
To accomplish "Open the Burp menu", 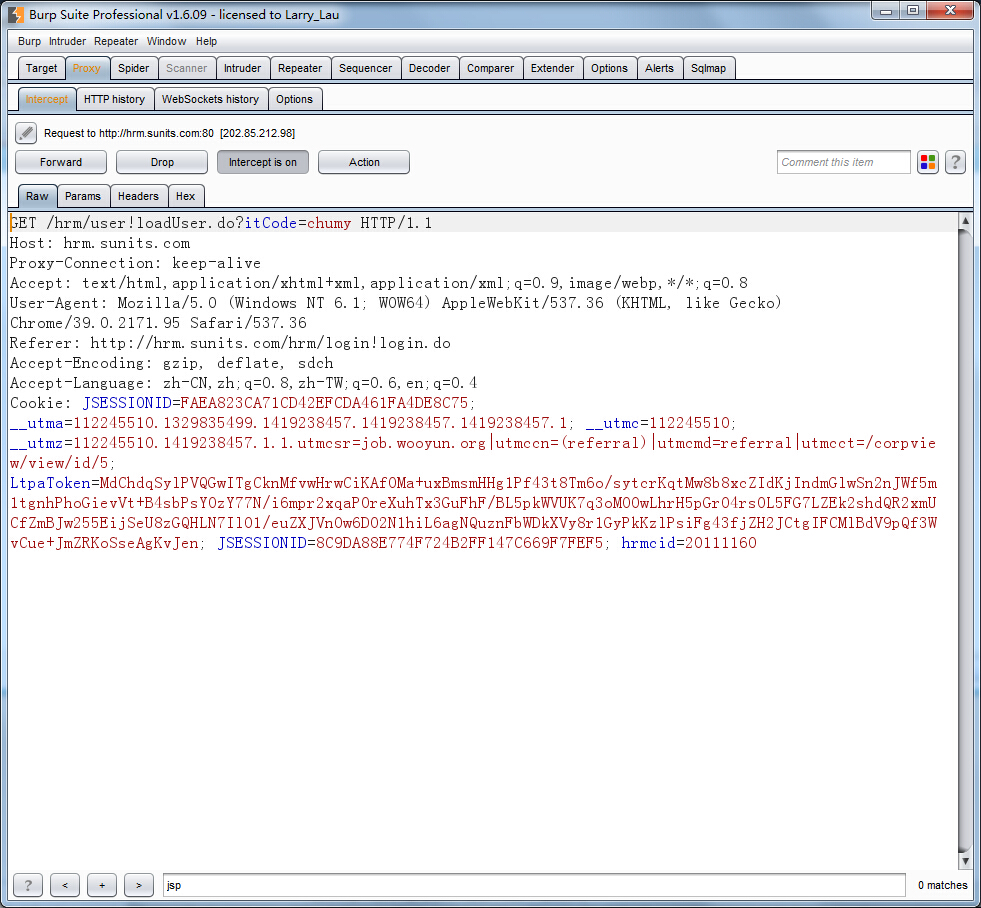I will click(29, 41).
